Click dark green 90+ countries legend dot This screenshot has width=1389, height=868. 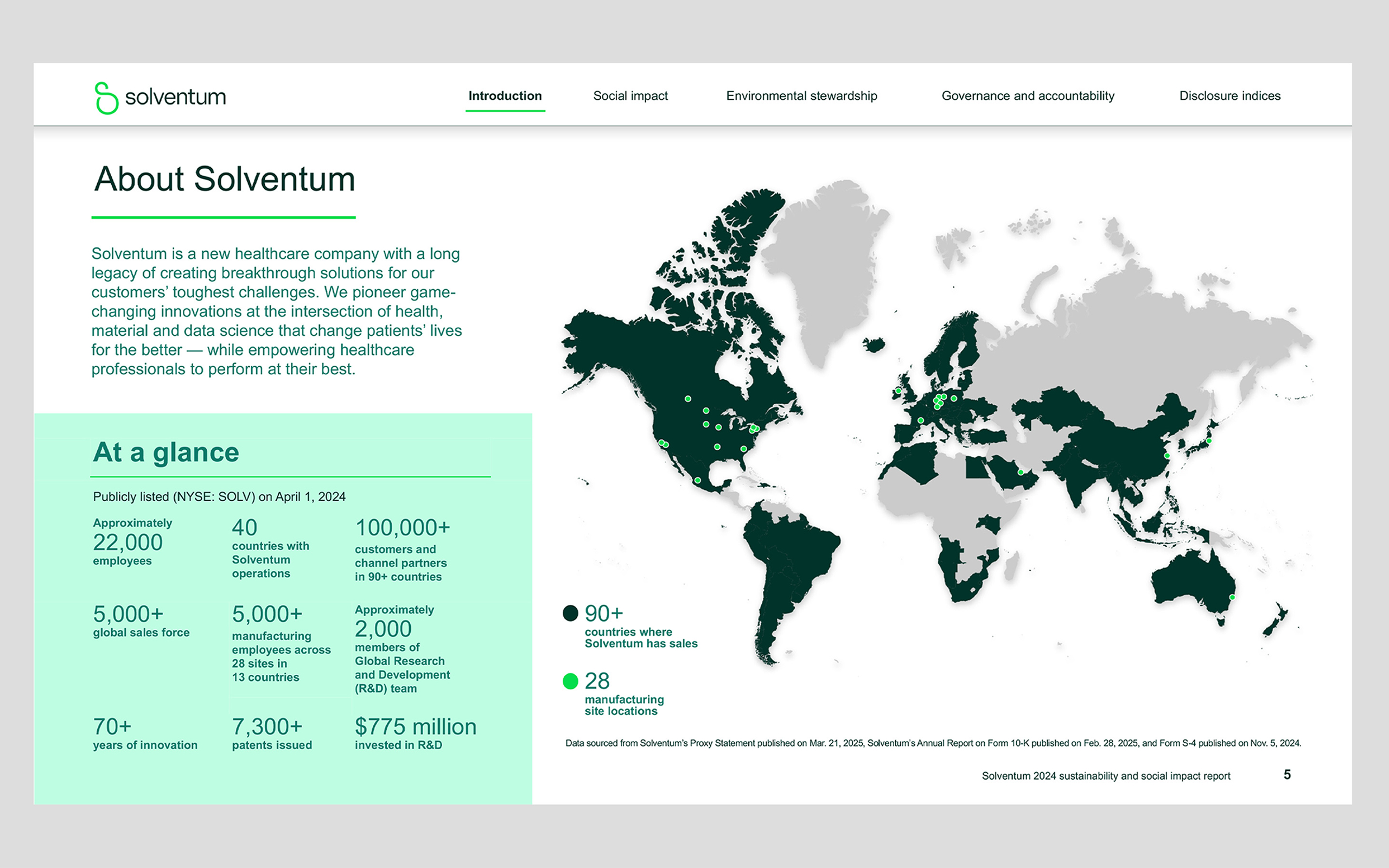click(x=570, y=613)
